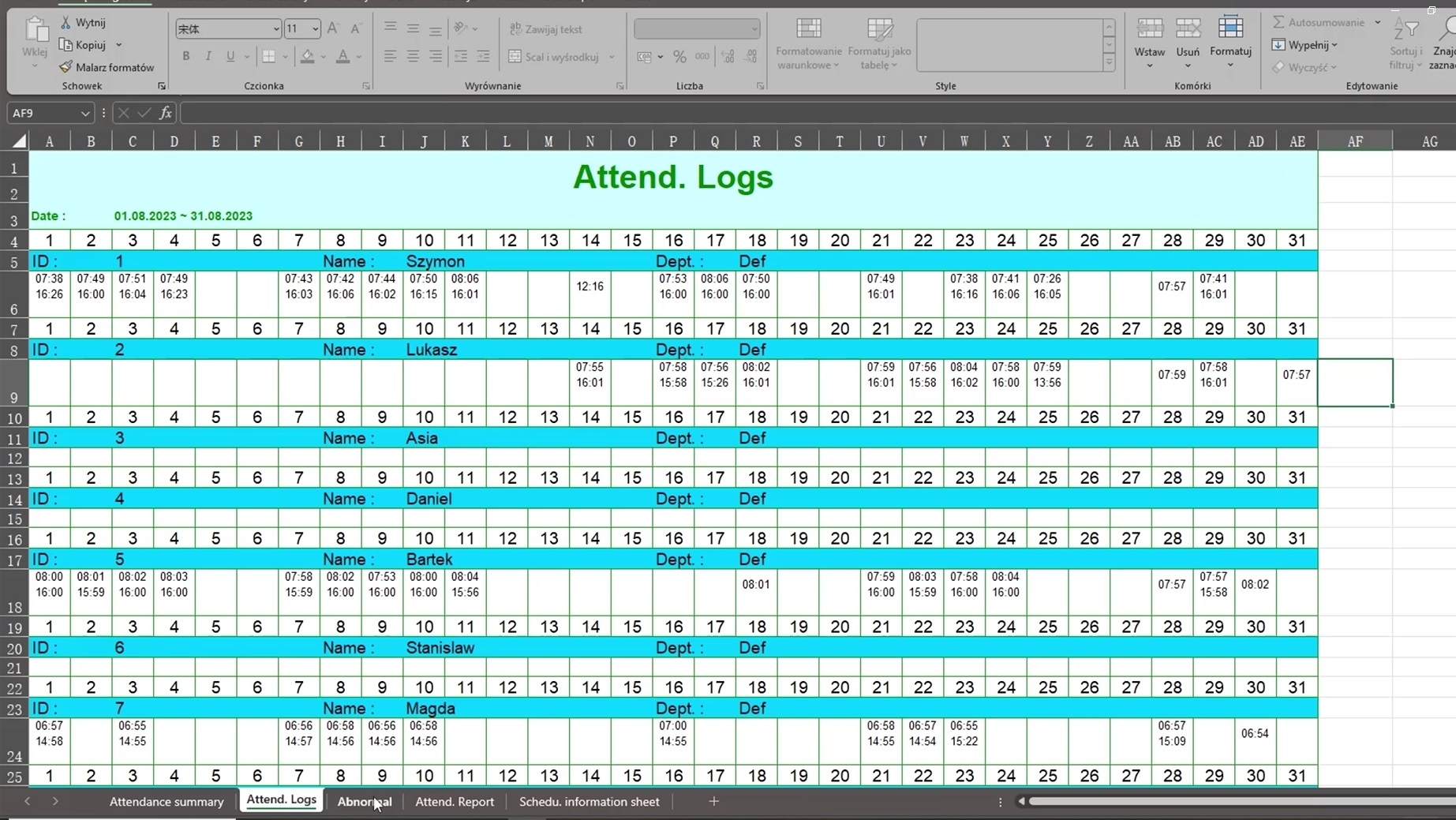Click into the formula bar
Viewport: 1456px width, 820px height.
818,113
